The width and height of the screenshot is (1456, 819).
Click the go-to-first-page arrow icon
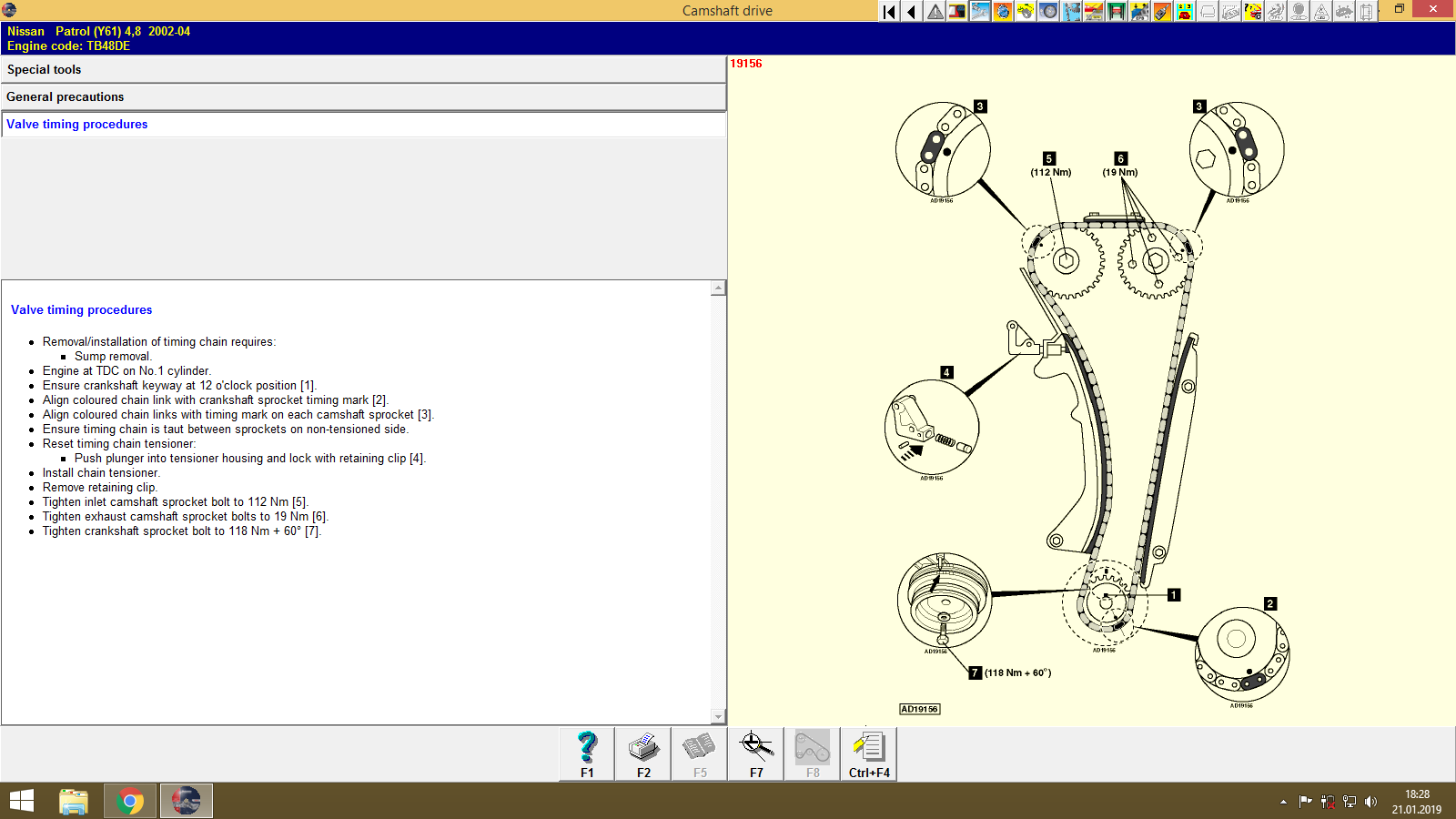click(x=889, y=12)
